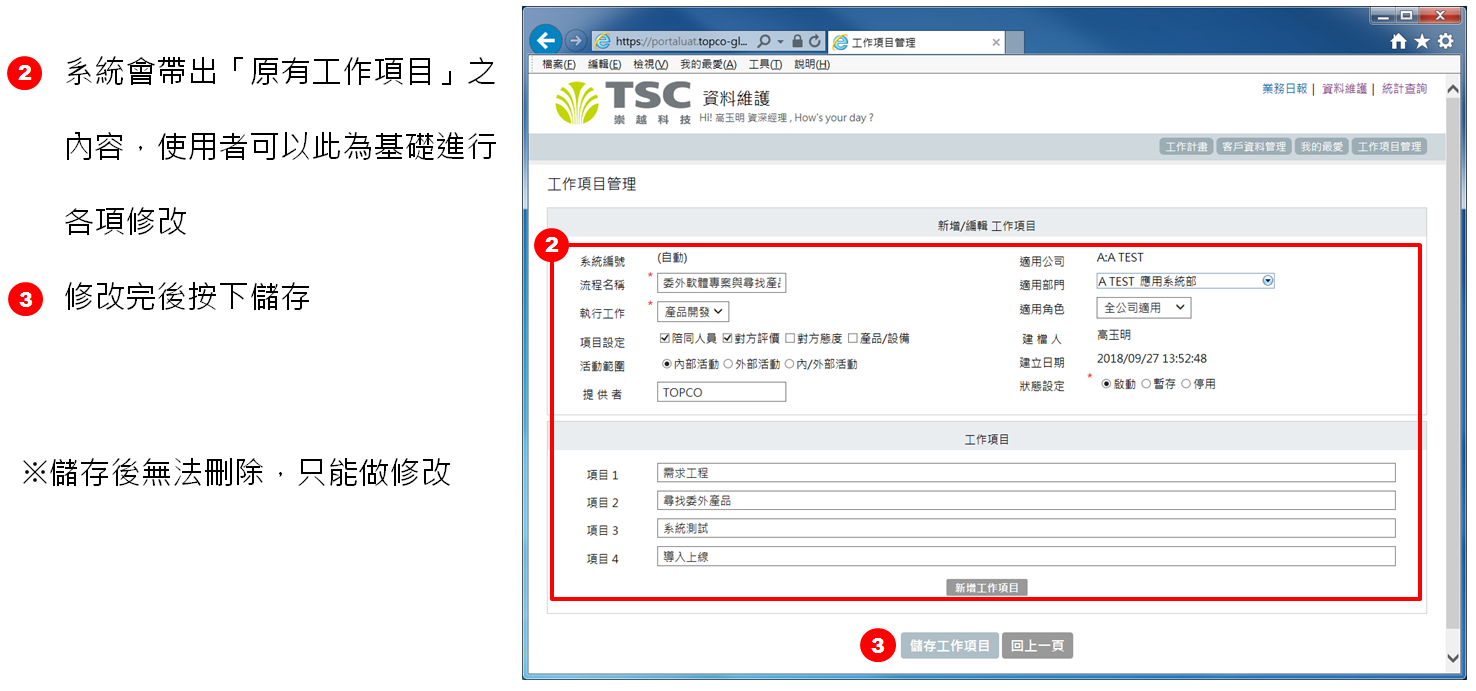Click the search magnifier in address bar

(764, 42)
